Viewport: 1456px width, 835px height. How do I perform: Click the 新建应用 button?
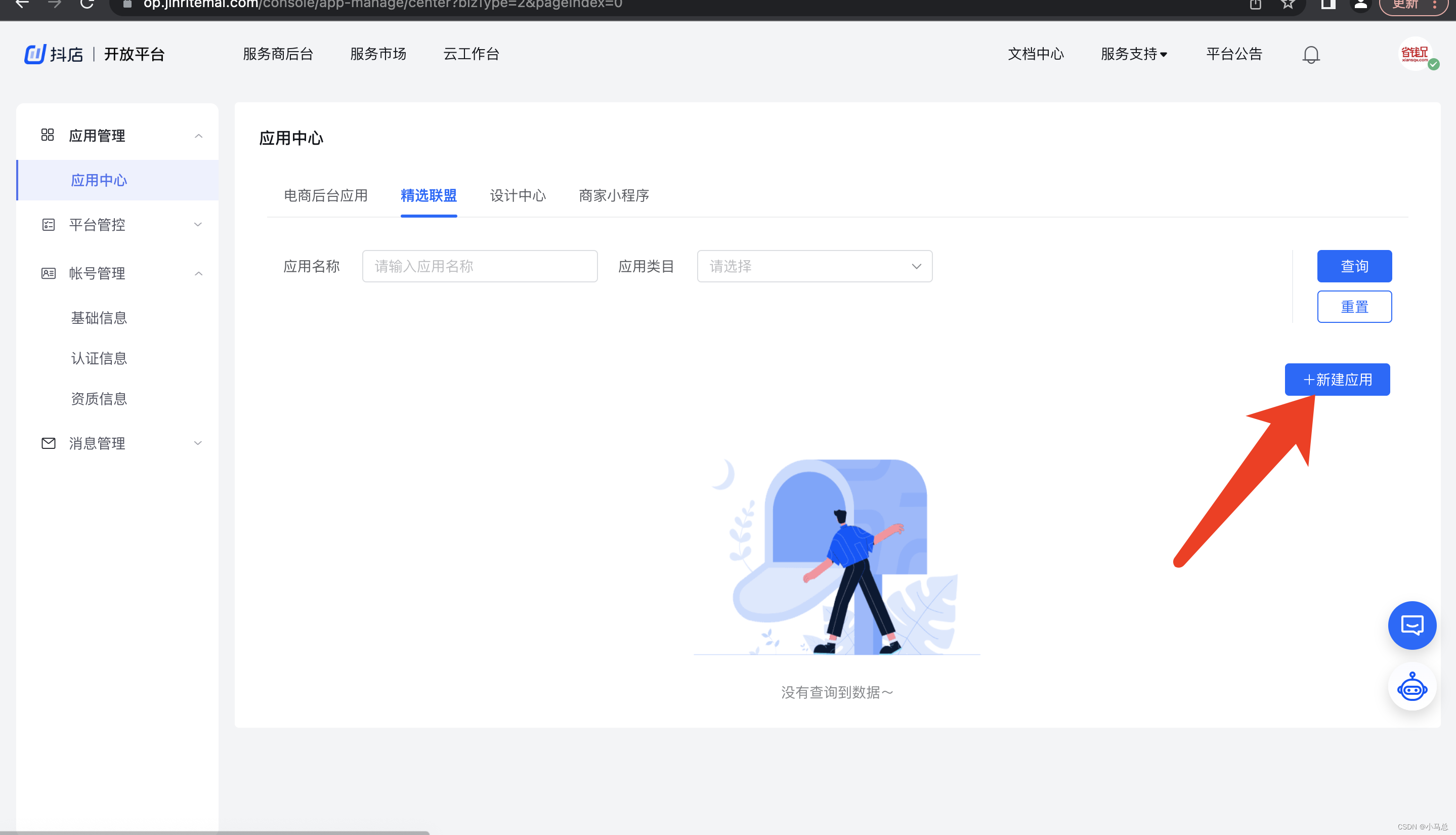(1337, 380)
